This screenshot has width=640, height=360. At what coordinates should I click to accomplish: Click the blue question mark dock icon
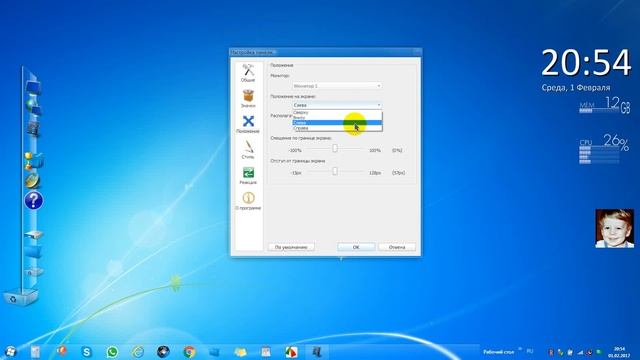click(x=33, y=201)
